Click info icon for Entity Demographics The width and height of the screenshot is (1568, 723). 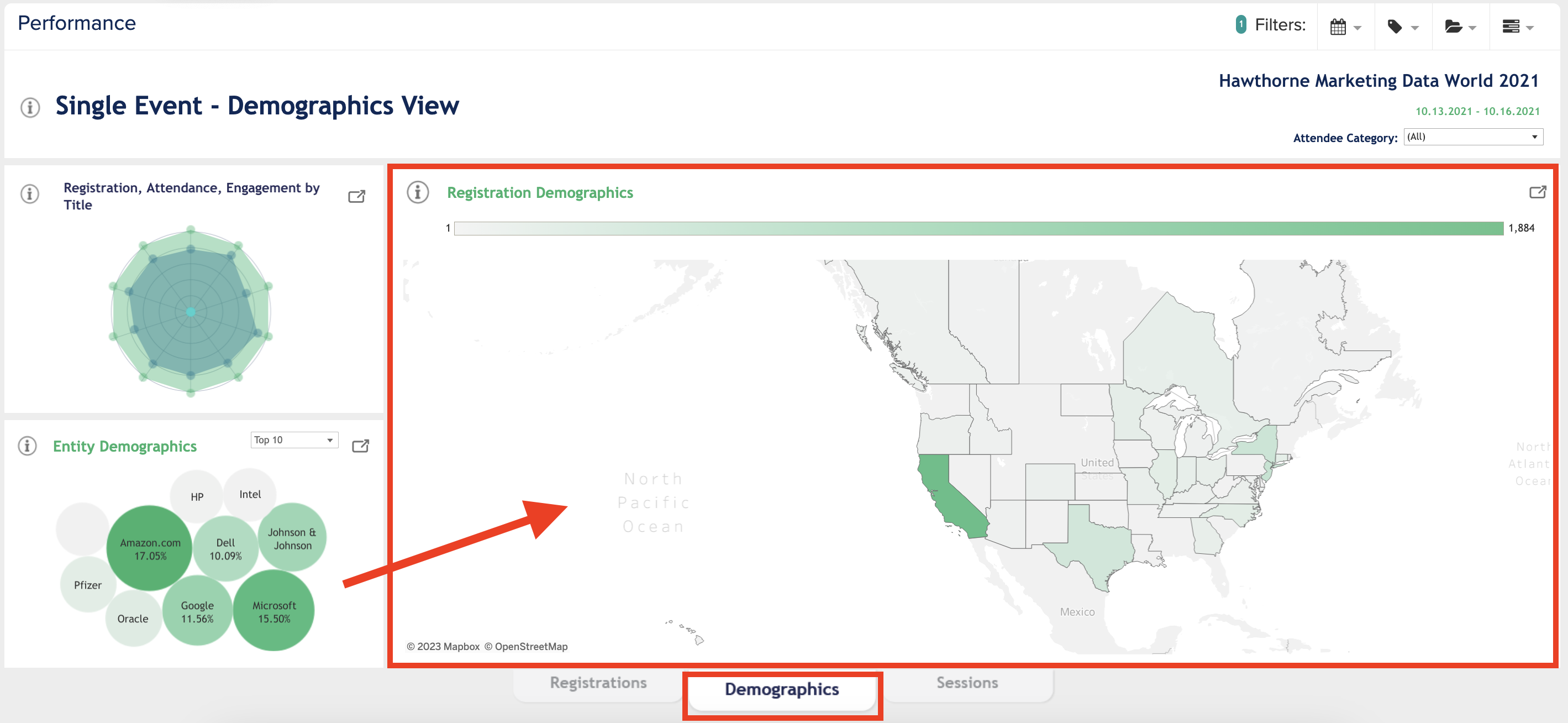tap(27, 446)
